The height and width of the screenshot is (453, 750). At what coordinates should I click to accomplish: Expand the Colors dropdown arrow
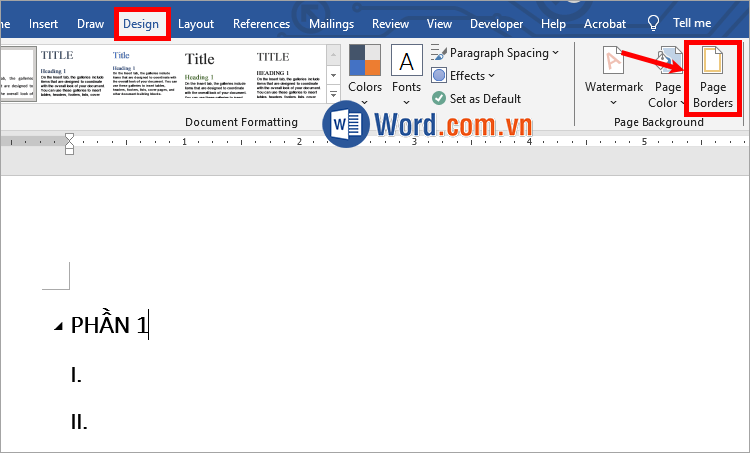(x=364, y=102)
